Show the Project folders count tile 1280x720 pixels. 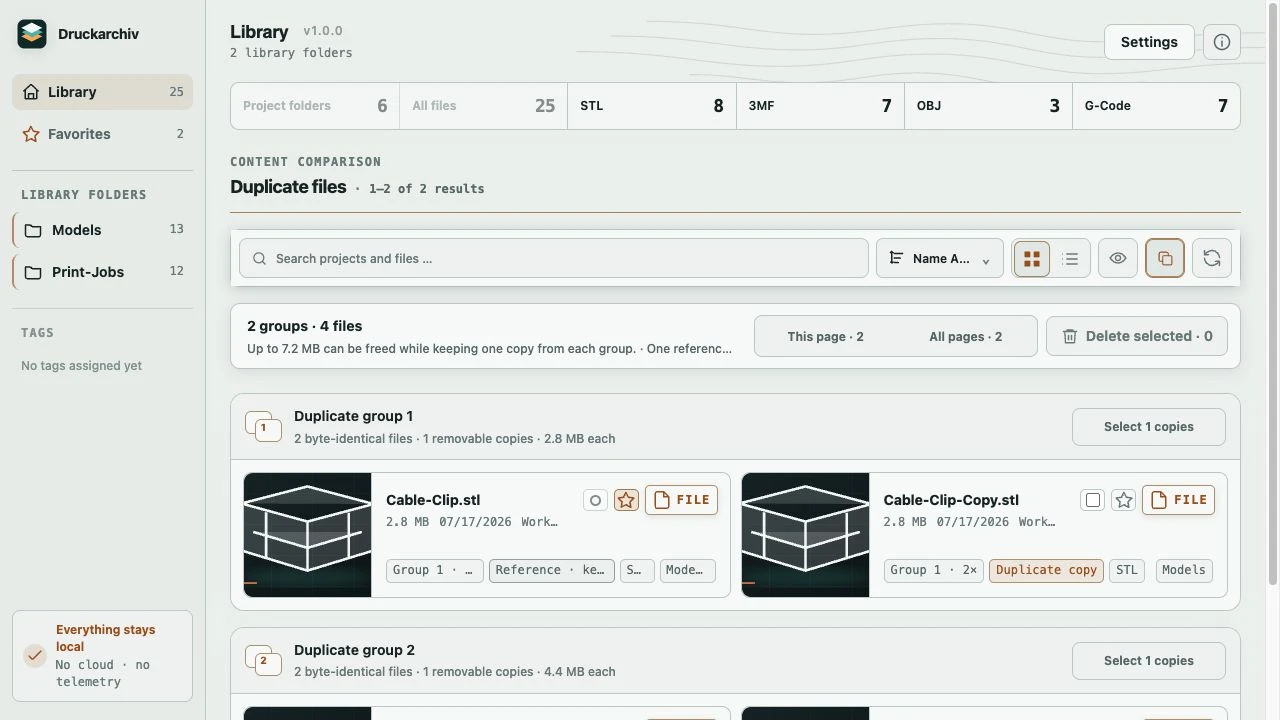315,106
